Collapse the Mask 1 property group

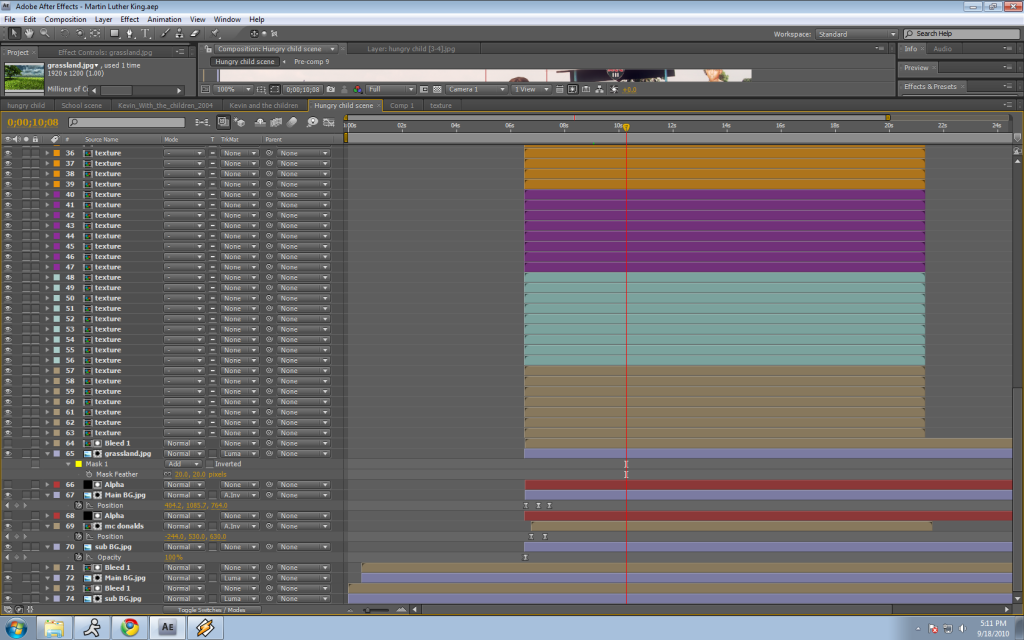68,464
